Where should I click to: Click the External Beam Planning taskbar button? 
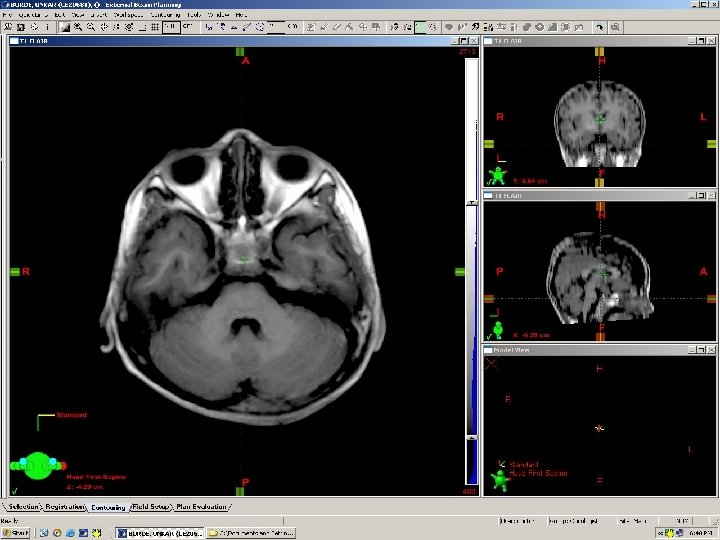tap(160, 533)
